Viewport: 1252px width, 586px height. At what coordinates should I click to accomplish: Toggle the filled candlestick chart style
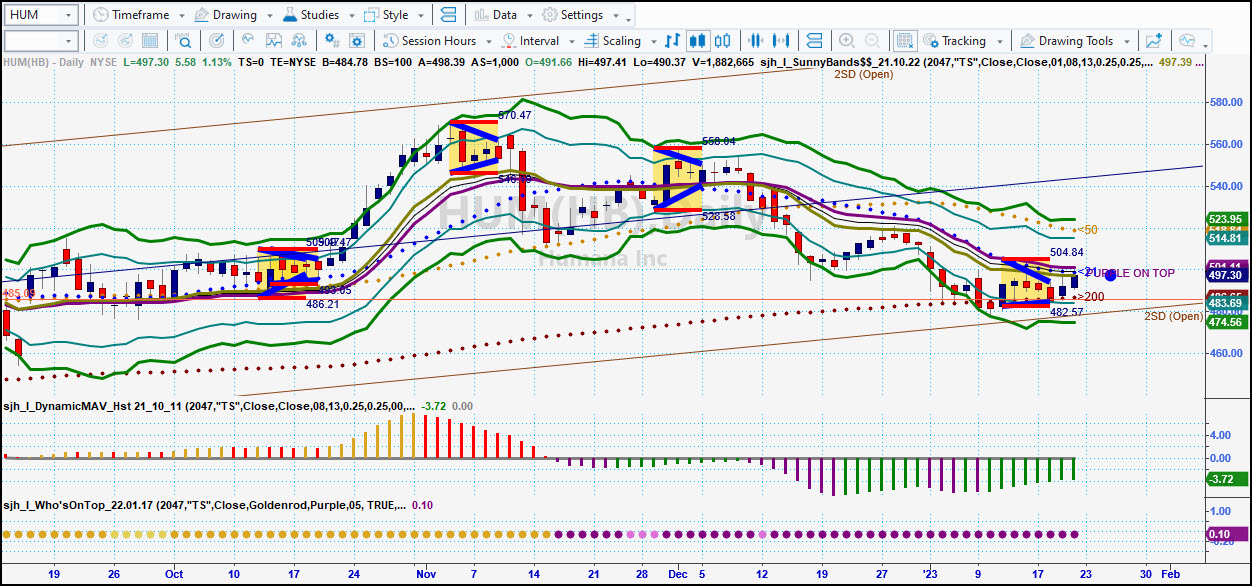698,41
